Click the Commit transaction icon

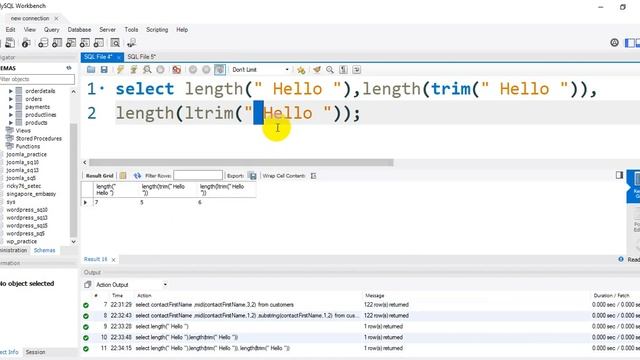click(193, 70)
